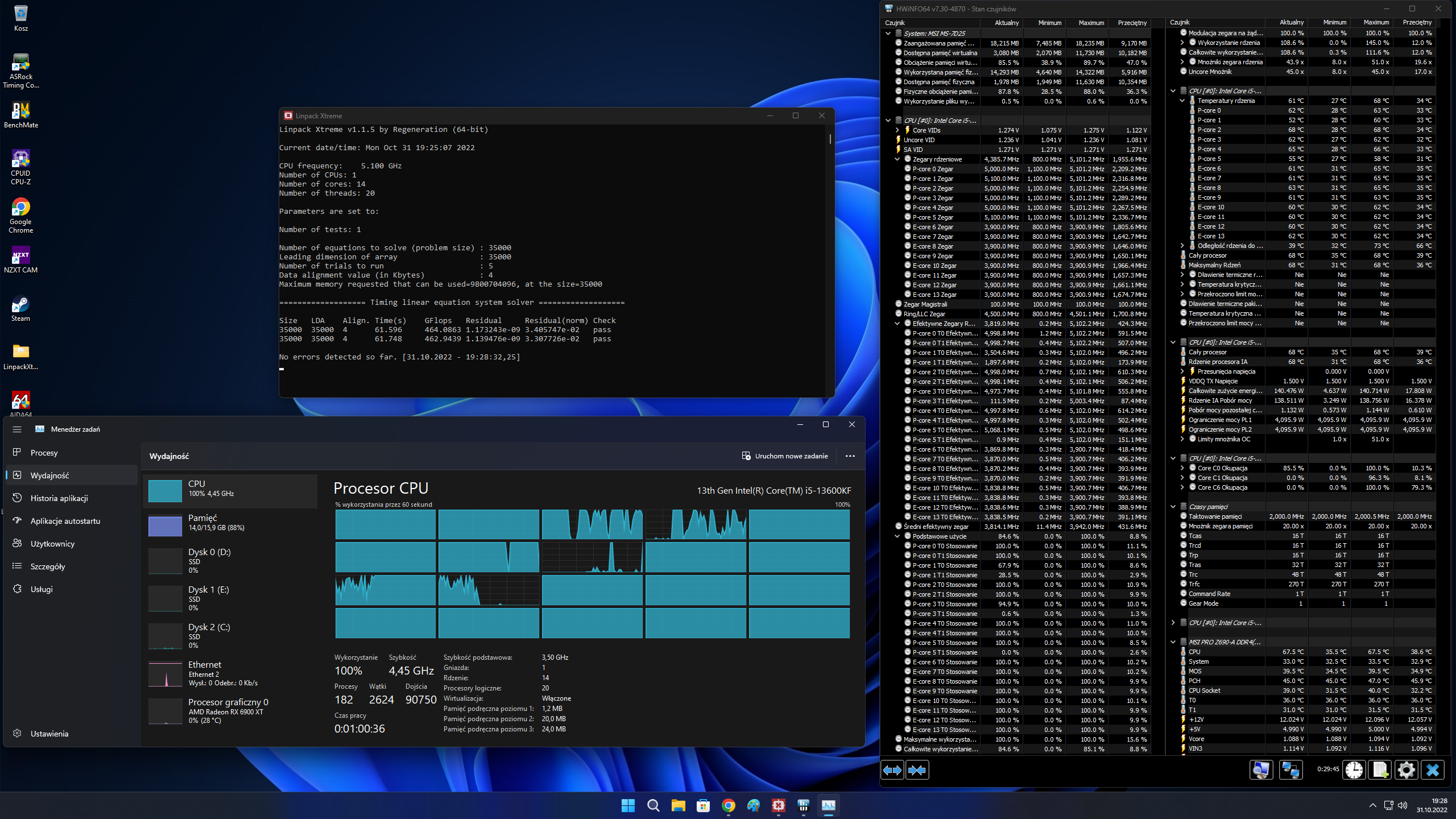Open ASRock Timing Configurator desktop icon
This screenshot has height=819, width=1456.
pos(20,71)
